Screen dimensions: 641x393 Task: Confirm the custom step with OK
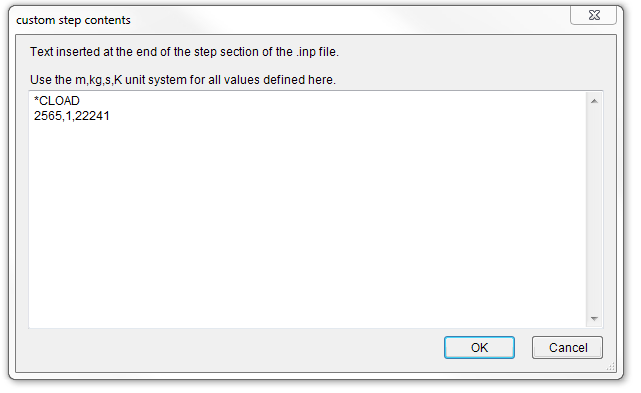click(x=479, y=348)
